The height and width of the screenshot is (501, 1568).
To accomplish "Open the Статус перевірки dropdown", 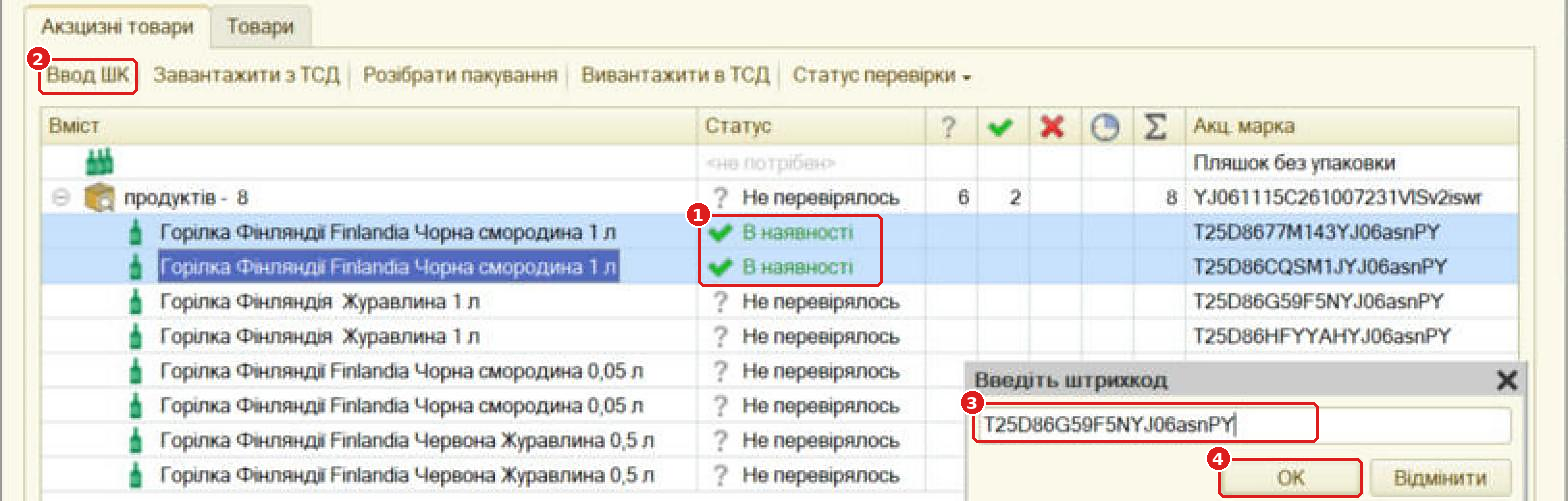I will [882, 76].
